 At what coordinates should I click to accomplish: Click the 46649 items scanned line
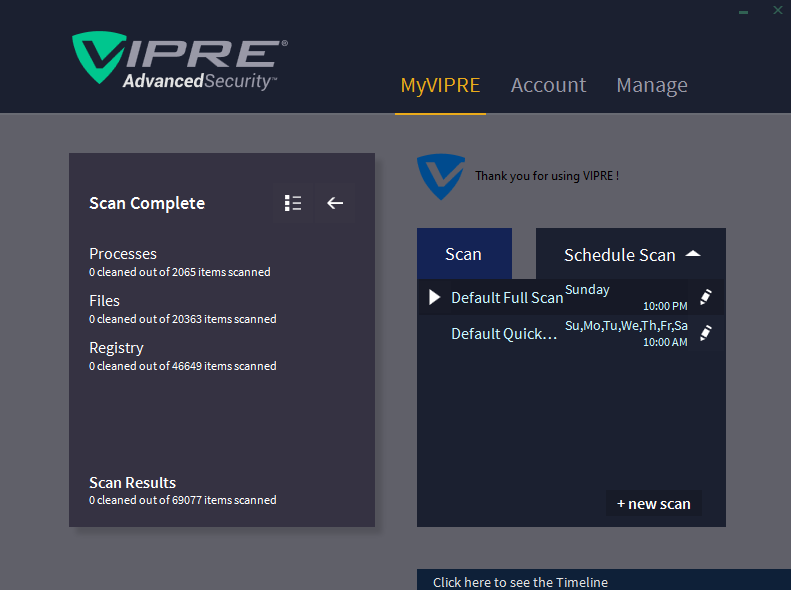coord(183,366)
